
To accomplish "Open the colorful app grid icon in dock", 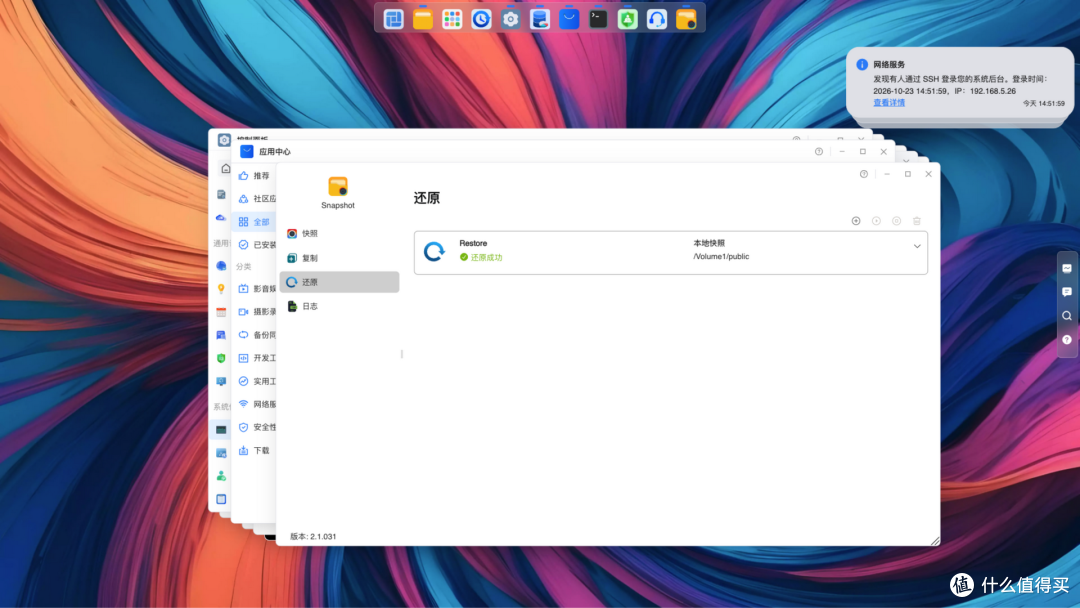I will tap(452, 19).
